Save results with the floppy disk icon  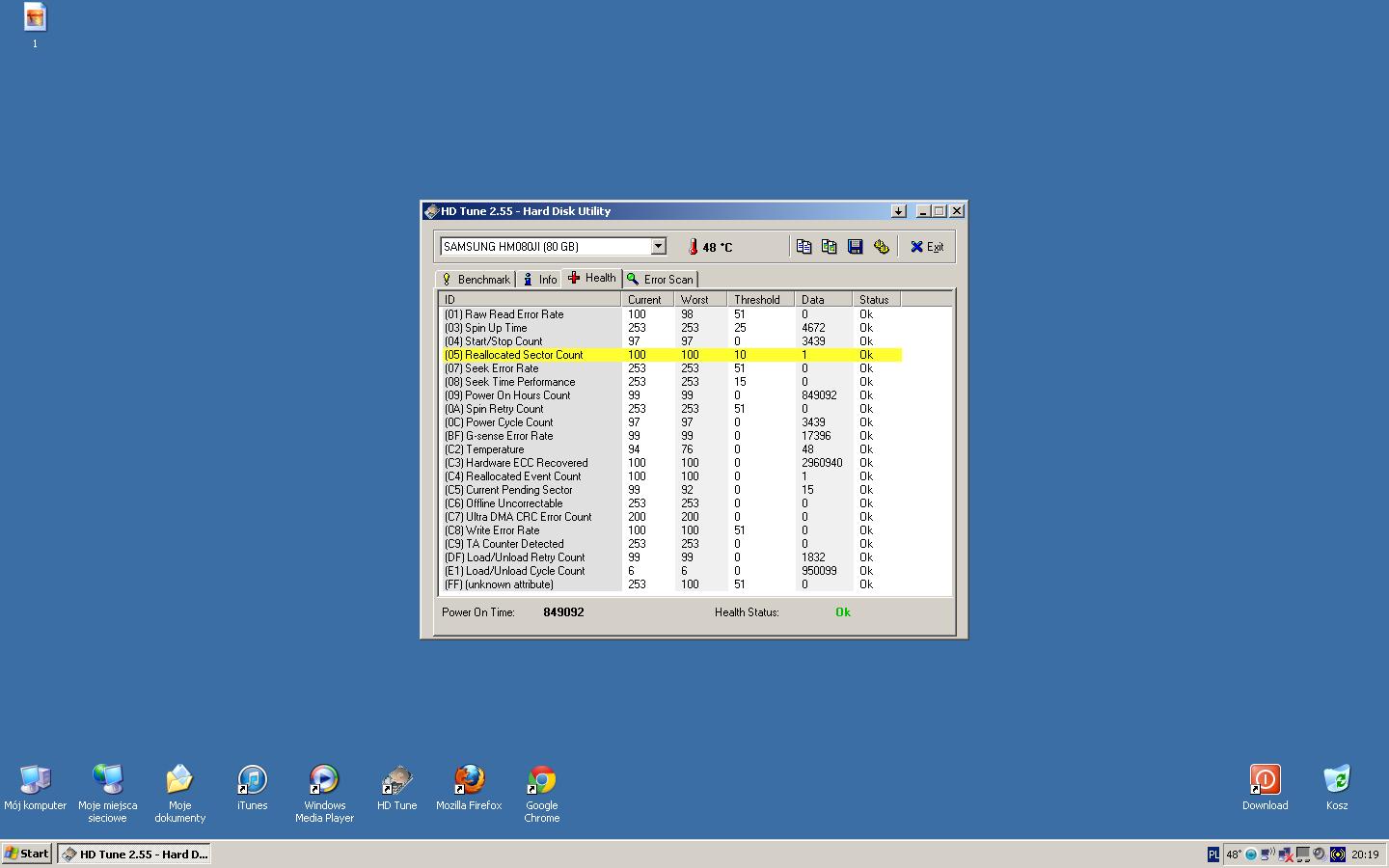[x=855, y=247]
